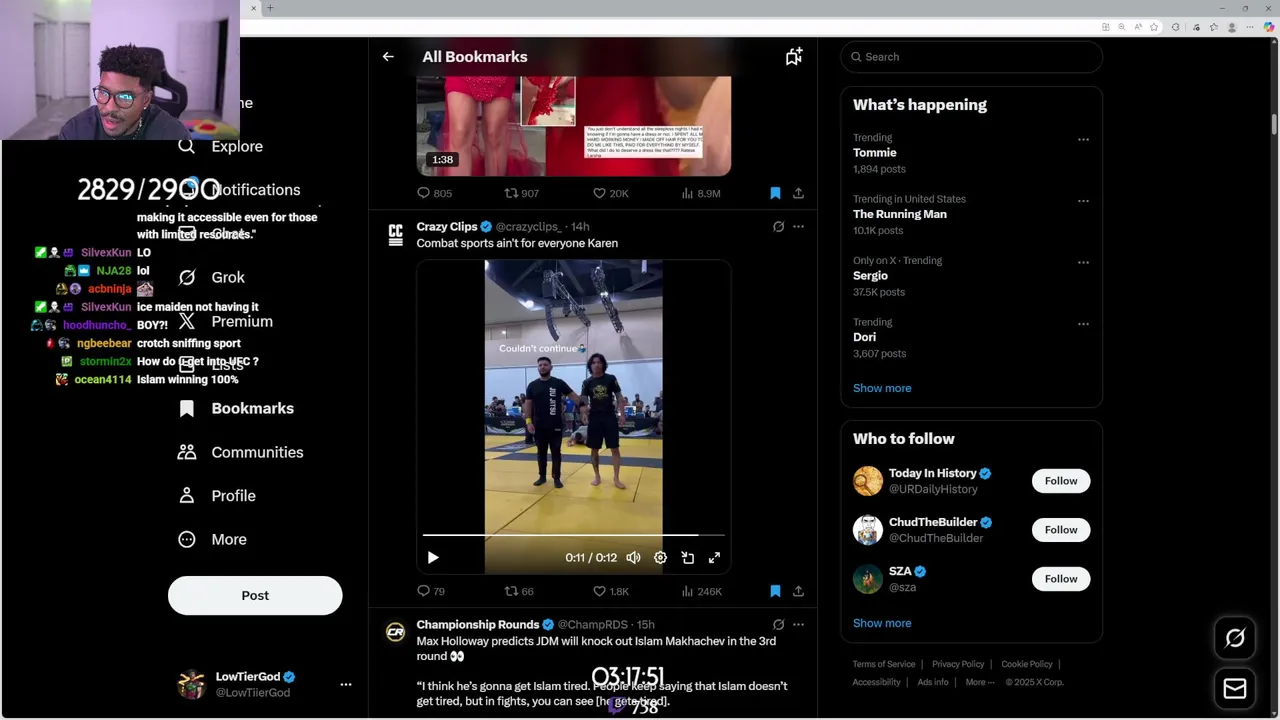Open more options on Crazy Clips post

[798, 227]
